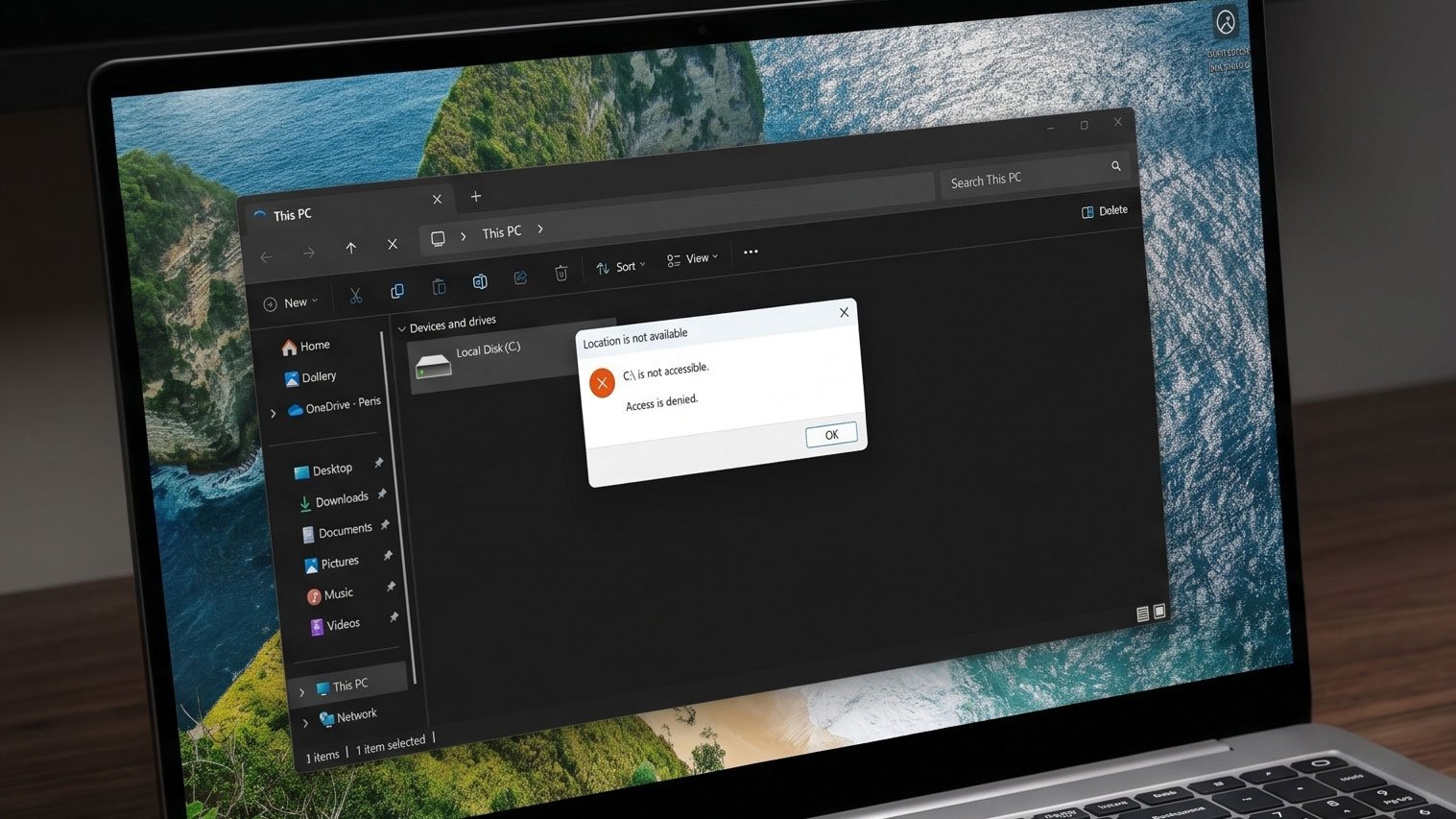The width and height of the screenshot is (1456, 819).
Task: Open the Sort dropdown
Action: point(621,267)
